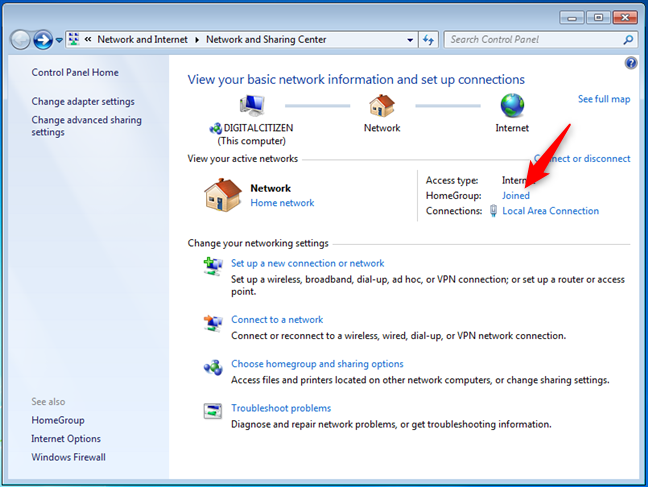Open the recent pages dropdown arrow
Viewport: 648px width, 487px height.
click(59, 40)
